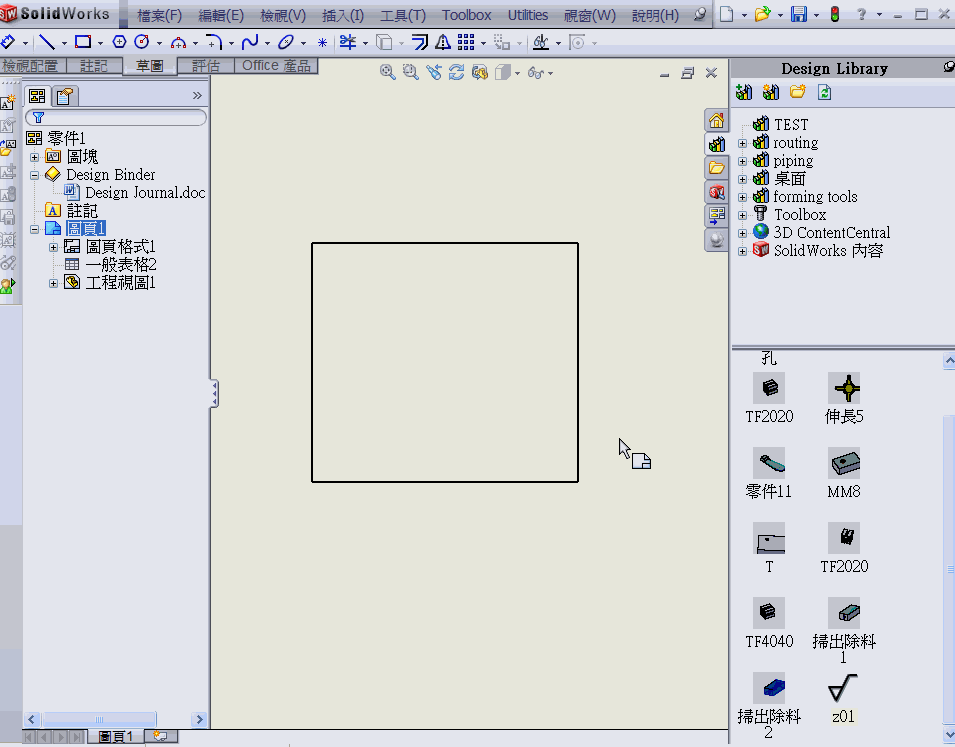955x747 pixels.
Task: Click the FeatureManager filter input field
Action: 116,118
